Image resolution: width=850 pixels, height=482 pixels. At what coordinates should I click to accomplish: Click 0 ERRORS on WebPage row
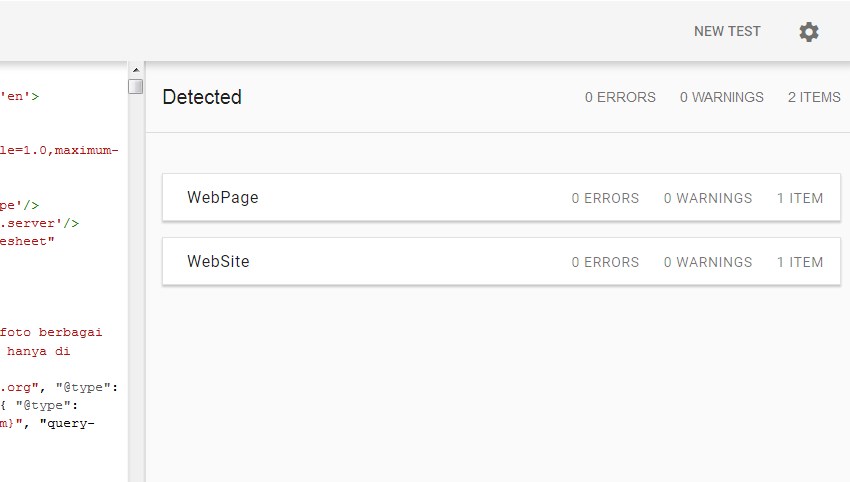pyautogui.click(x=605, y=198)
